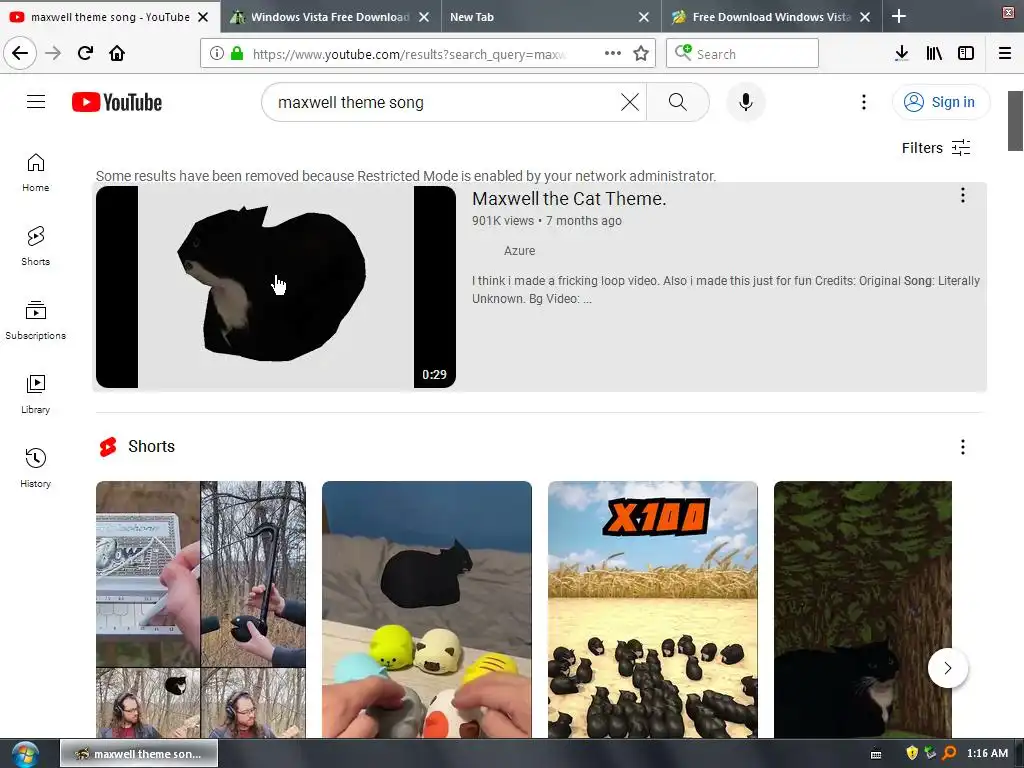Close the Windows Vista Free Download tab
Screen dimensions: 1024x768
click(424, 17)
